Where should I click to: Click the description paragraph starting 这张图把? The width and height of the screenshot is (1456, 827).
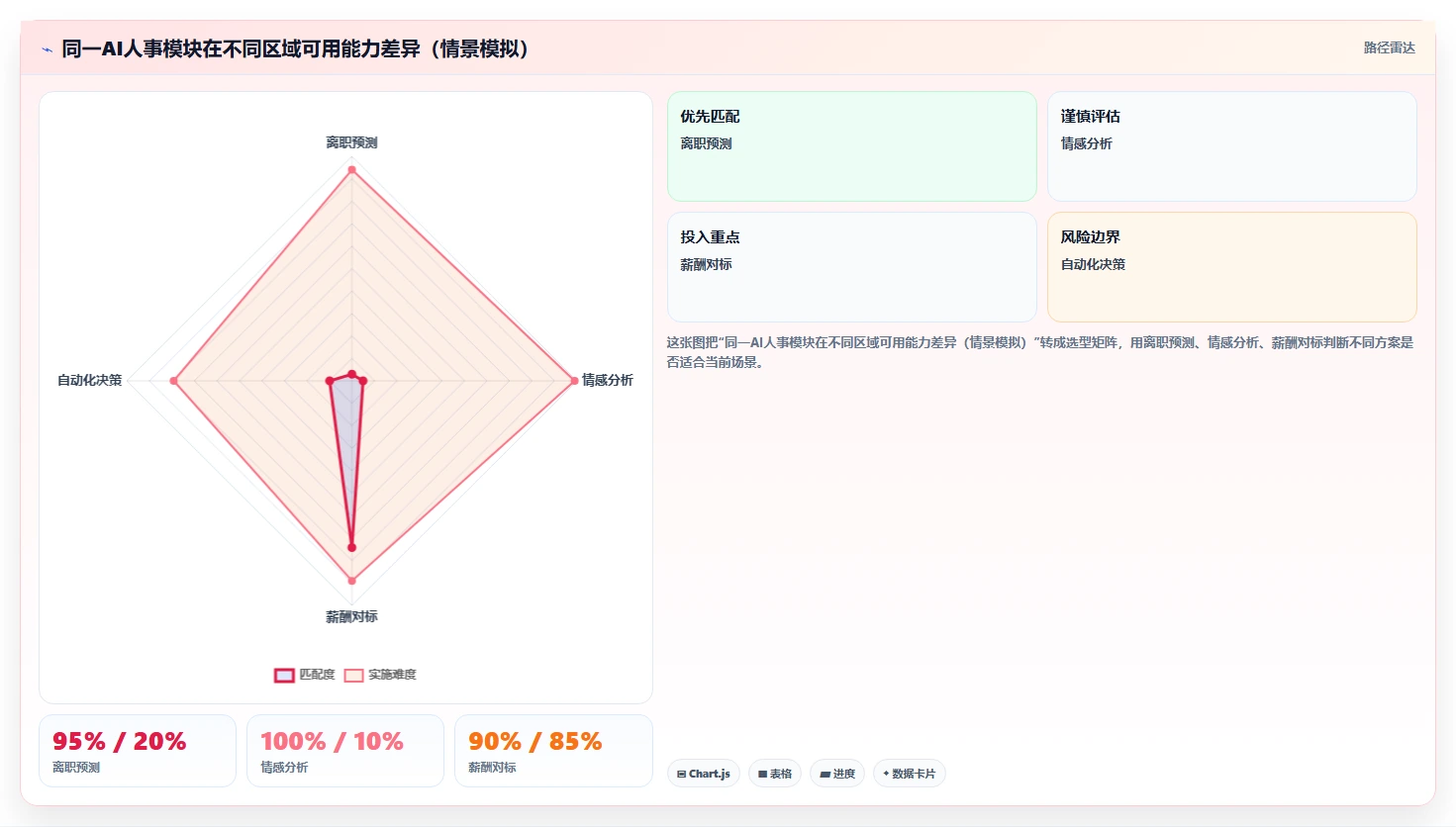pos(1039,352)
